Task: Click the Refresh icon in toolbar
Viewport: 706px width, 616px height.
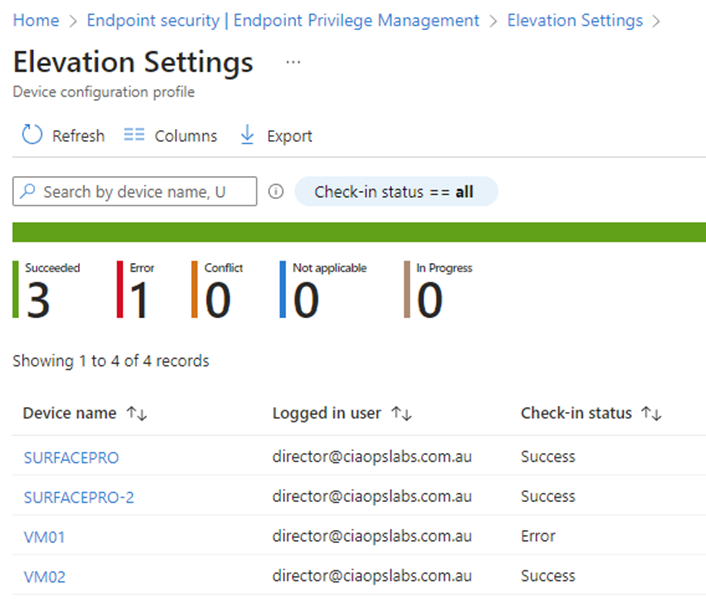Action: click(32, 136)
